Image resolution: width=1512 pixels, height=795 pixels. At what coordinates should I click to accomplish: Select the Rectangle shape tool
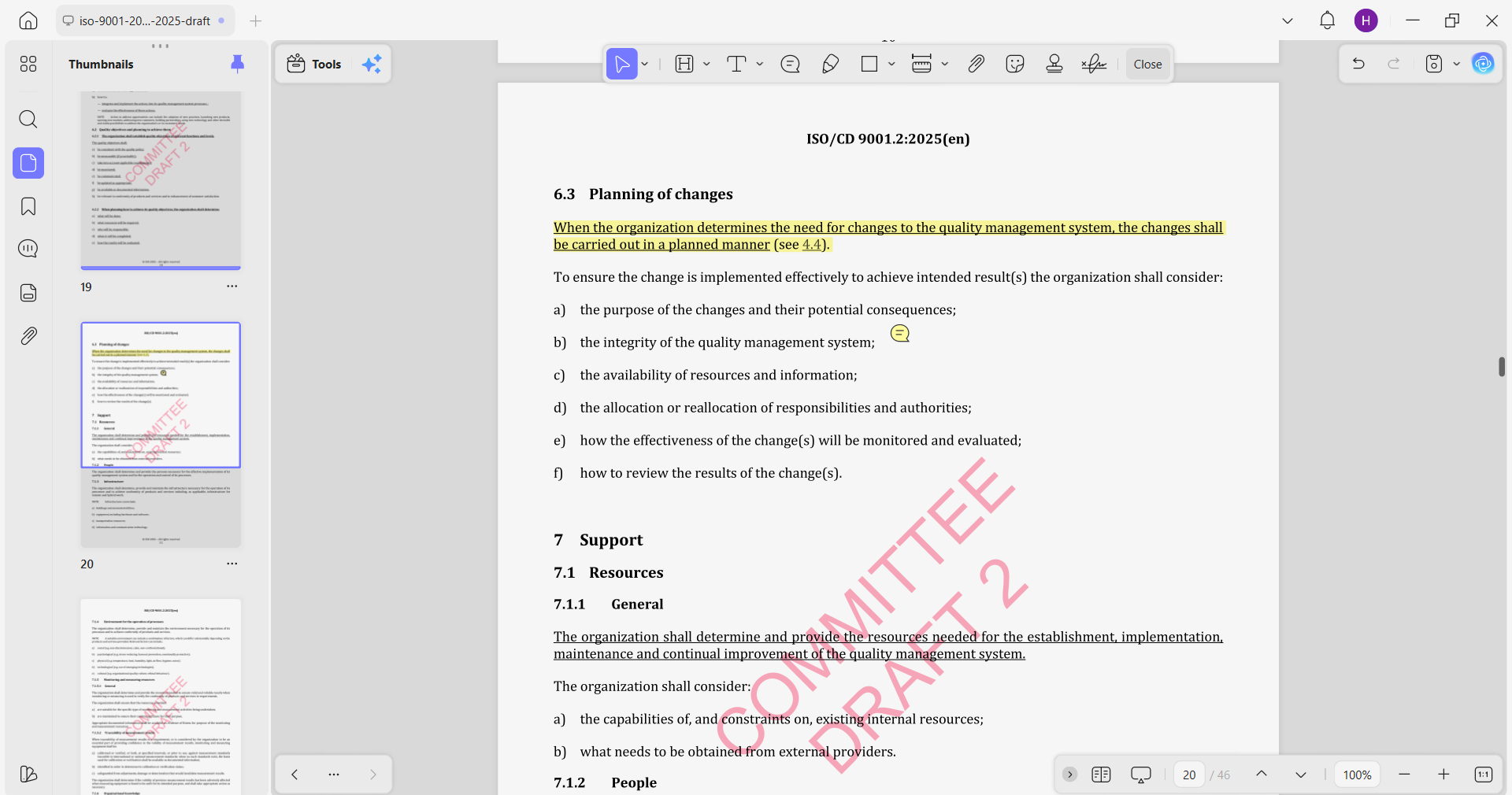[x=869, y=64]
